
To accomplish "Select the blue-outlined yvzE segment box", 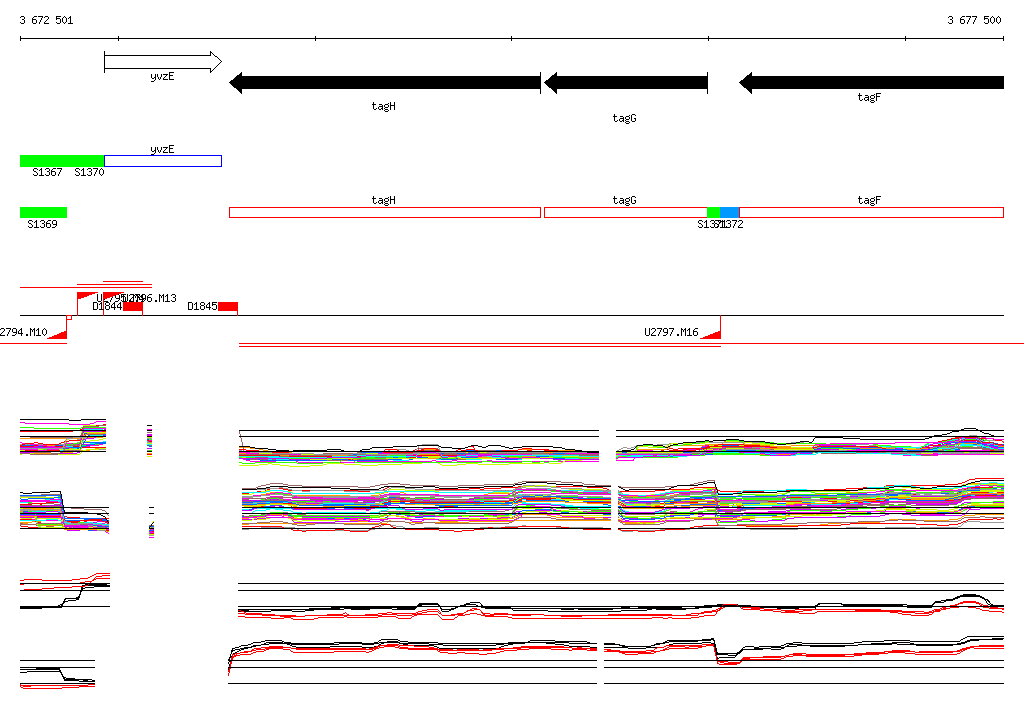I will [163, 161].
